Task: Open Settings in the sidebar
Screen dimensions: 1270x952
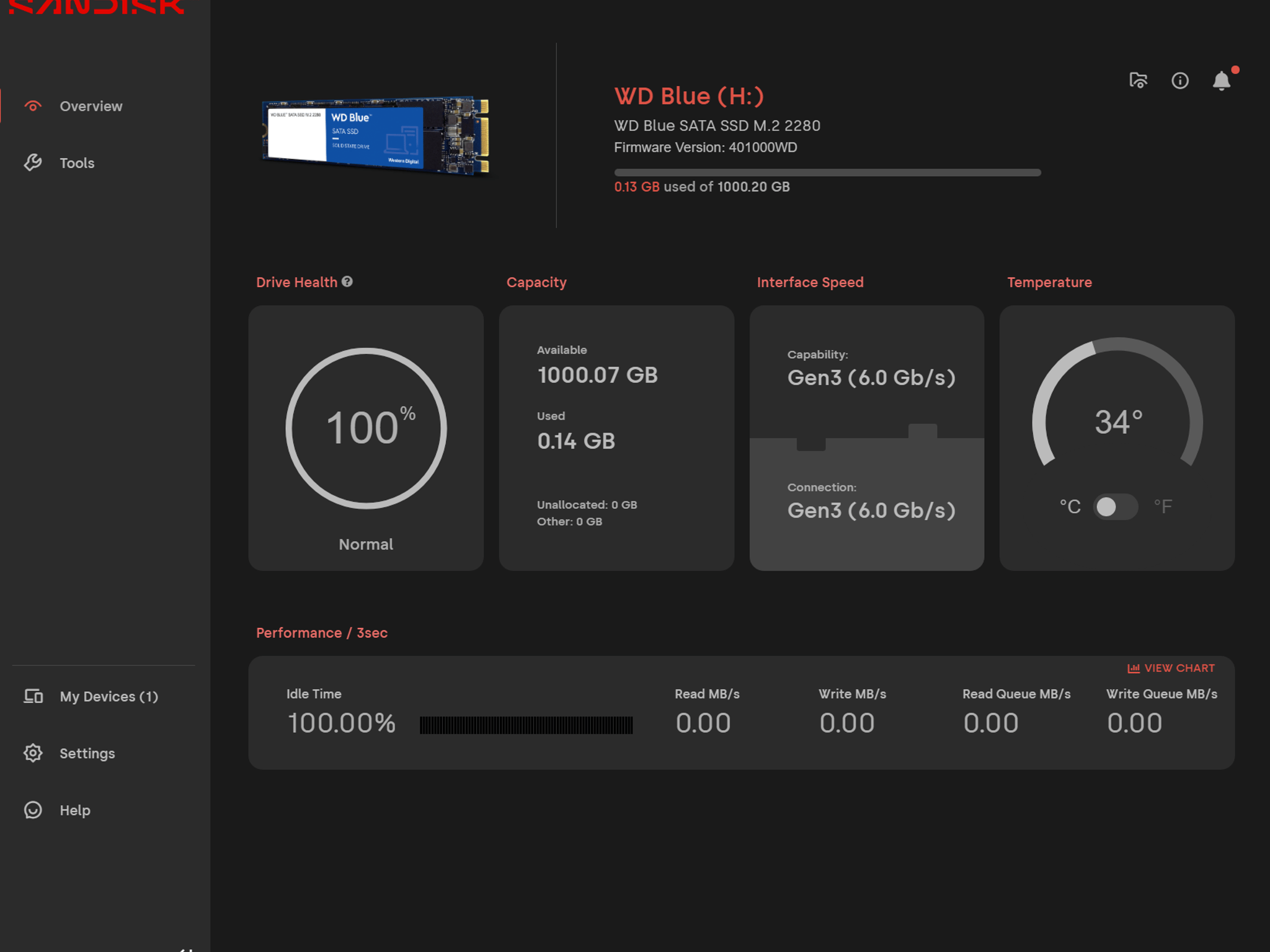Action: click(87, 753)
